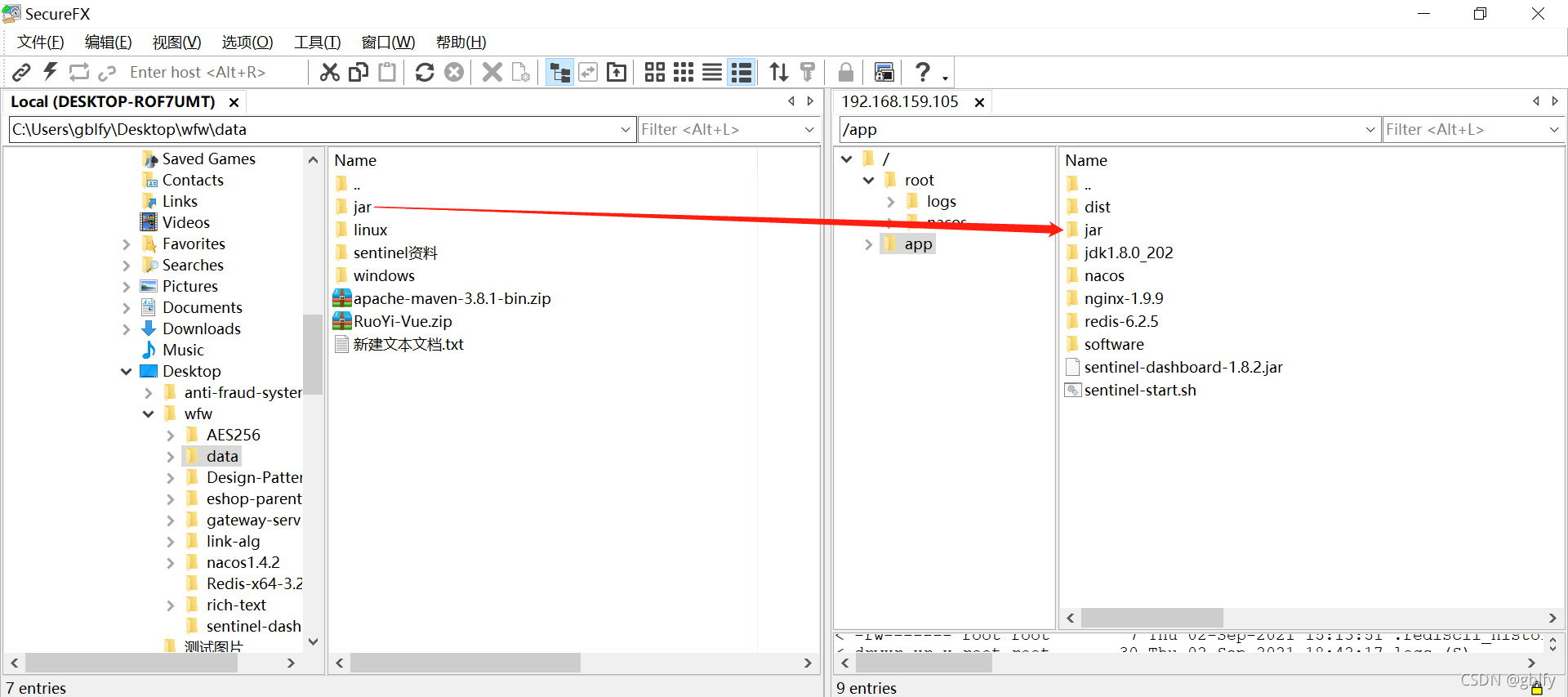Click the Cut scissors icon

[330, 73]
